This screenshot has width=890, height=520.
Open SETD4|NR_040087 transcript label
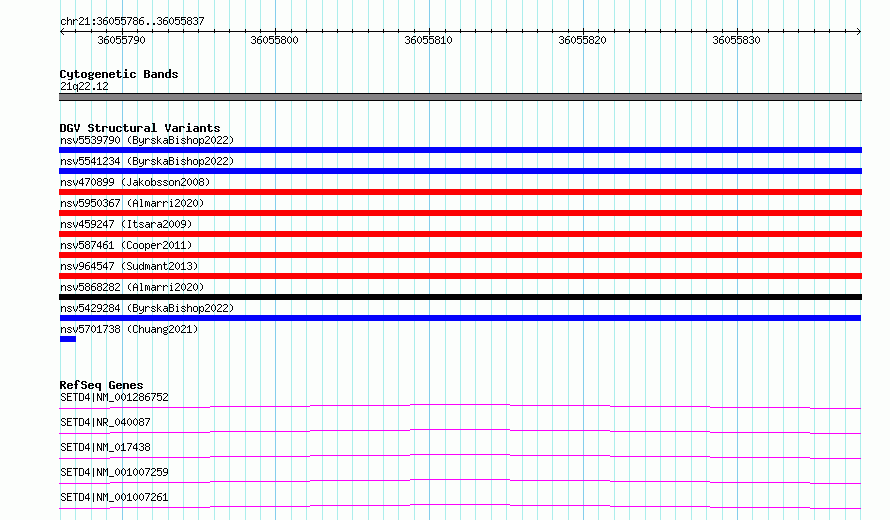pyautogui.click(x=105, y=422)
